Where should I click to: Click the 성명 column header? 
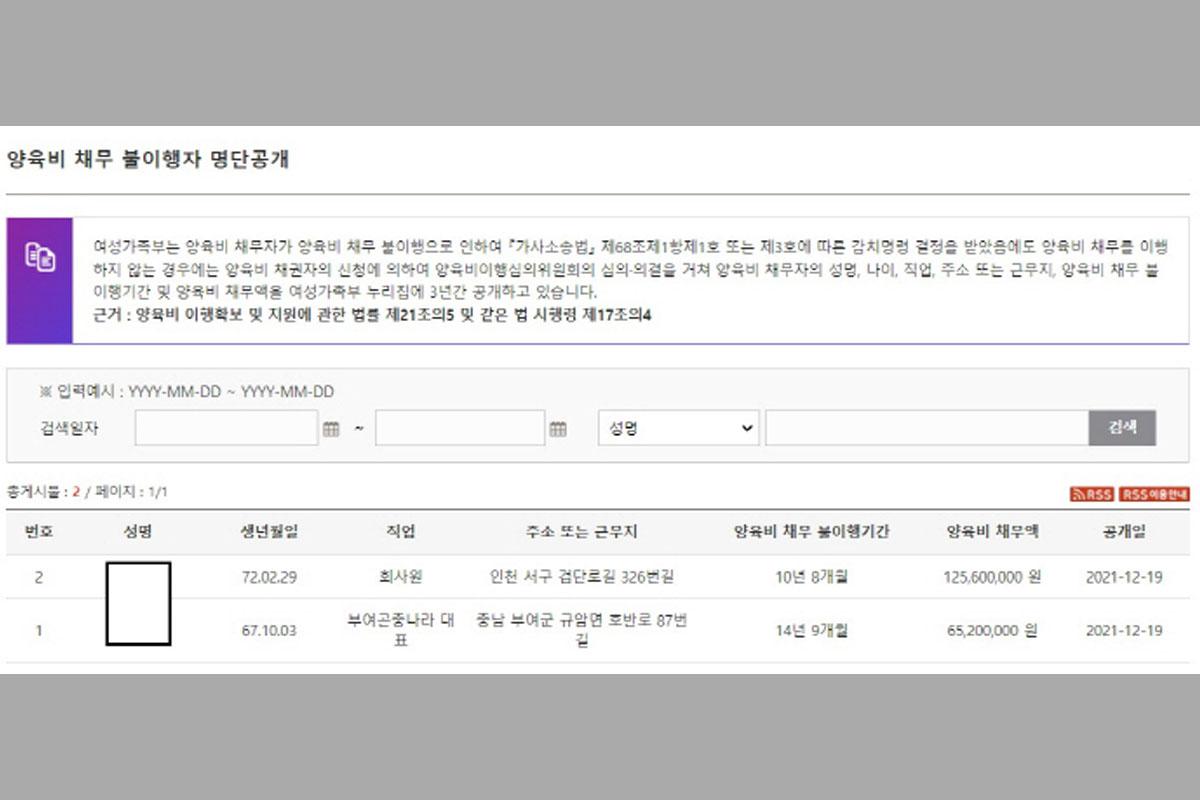point(137,532)
